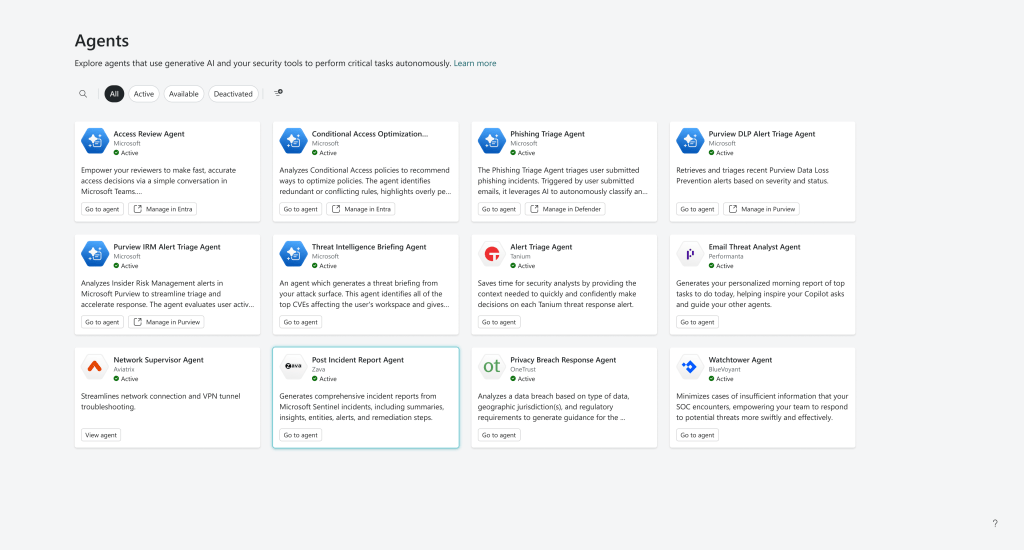Open the Purview DLP Alert Triage Agent card title
Image resolution: width=1024 pixels, height=550 pixels.
tap(762, 134)
